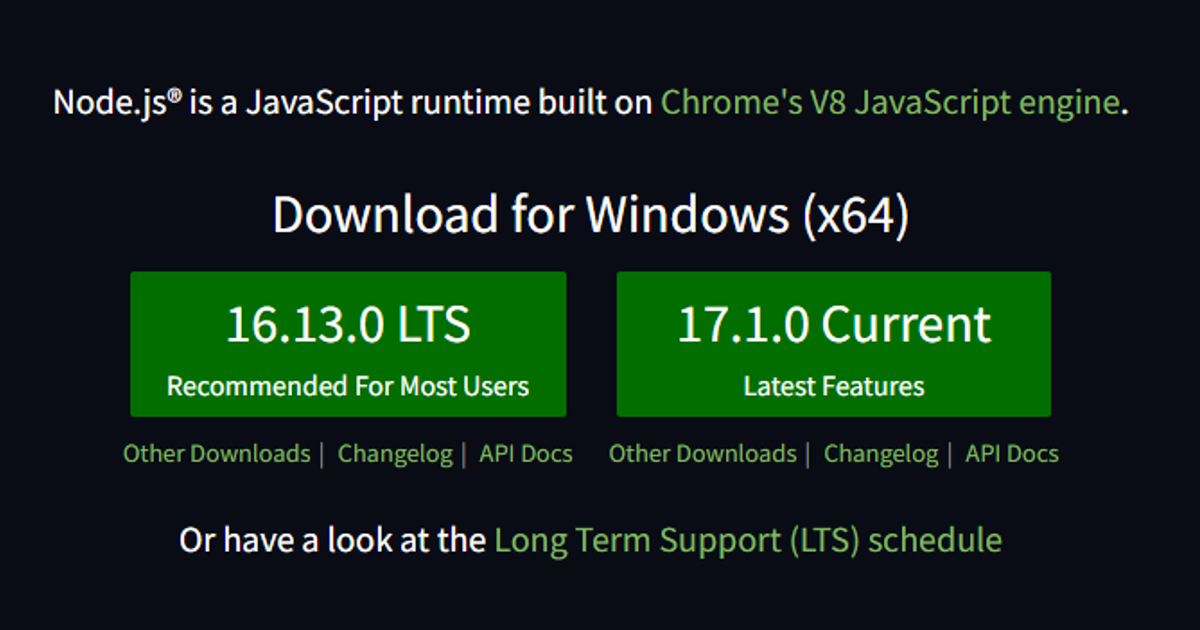Click the 'Download for Windows (x64)' heading
Image resolution: width=1200 pixels, height=630 pixels.
(591, 215)
